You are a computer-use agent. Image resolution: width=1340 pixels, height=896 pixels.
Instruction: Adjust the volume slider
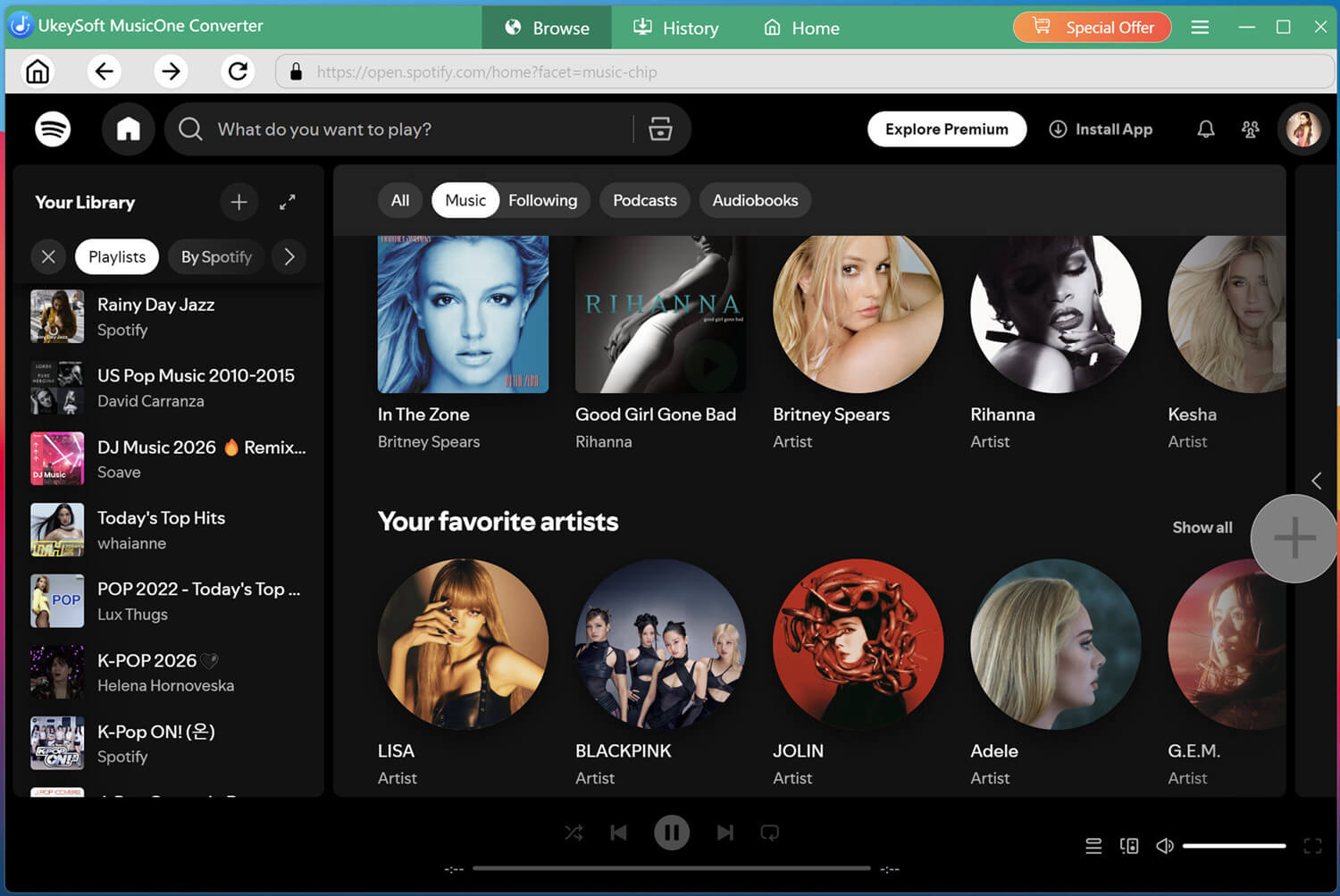(x=1234, y=846)
